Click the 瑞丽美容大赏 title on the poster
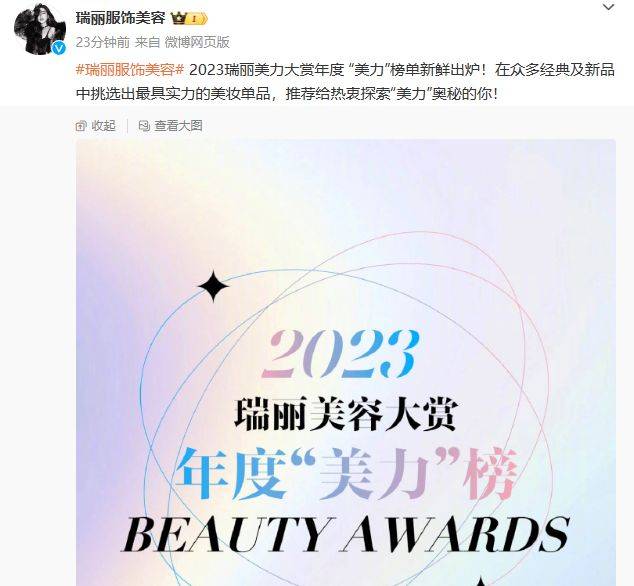The image size is (634, 586). pyautogui.click(x=346, y=414)
